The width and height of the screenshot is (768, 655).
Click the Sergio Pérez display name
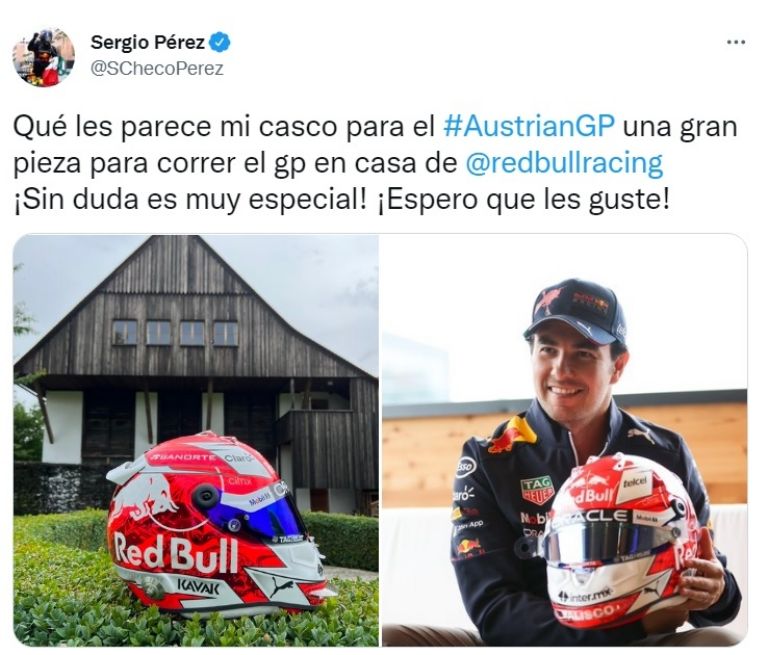click(147, 43)
